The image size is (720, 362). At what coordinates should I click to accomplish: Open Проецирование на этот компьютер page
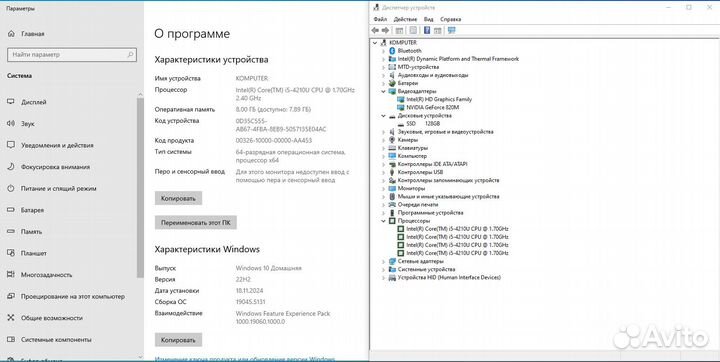pos(73,296)
